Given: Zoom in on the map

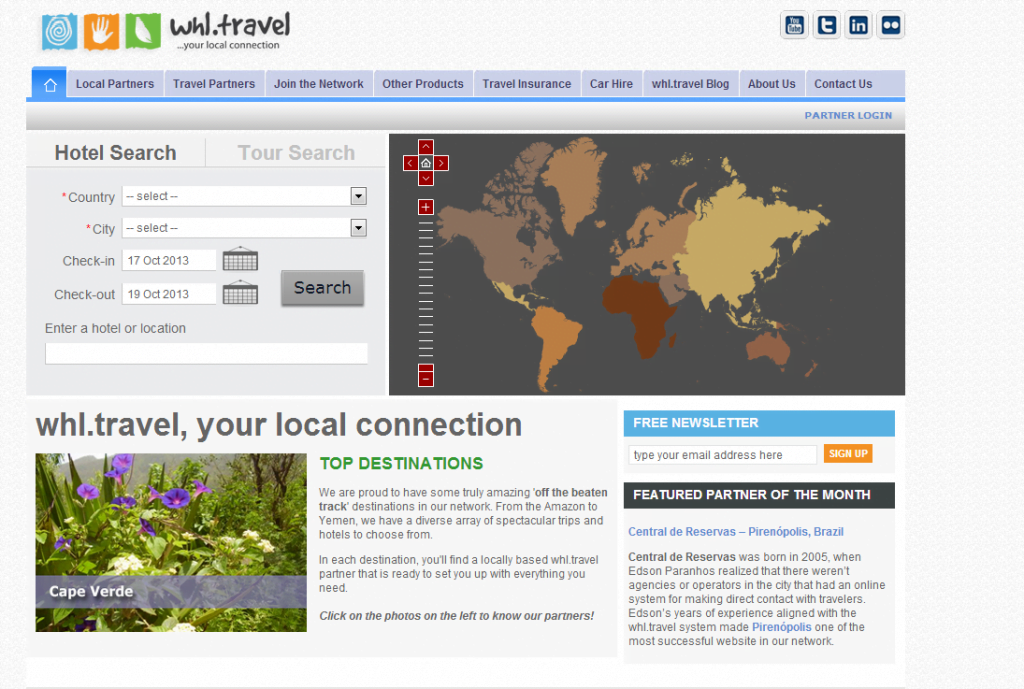Looking at the screenshot, I should [x=426, y=207].
